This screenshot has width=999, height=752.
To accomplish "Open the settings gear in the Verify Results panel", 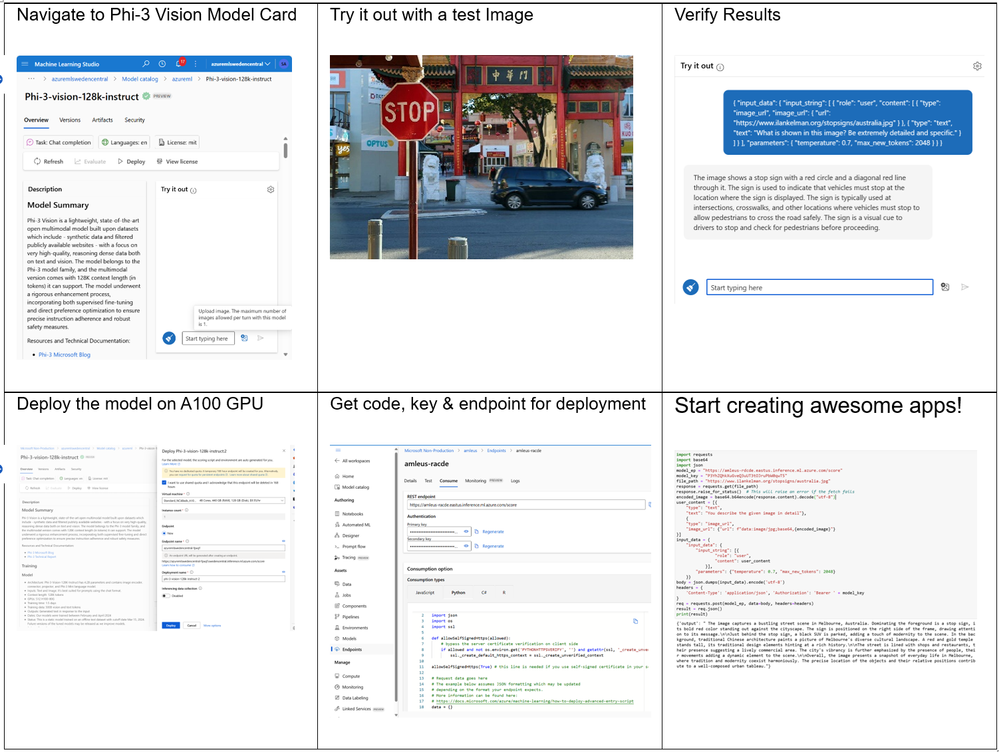I will (977, 66).
